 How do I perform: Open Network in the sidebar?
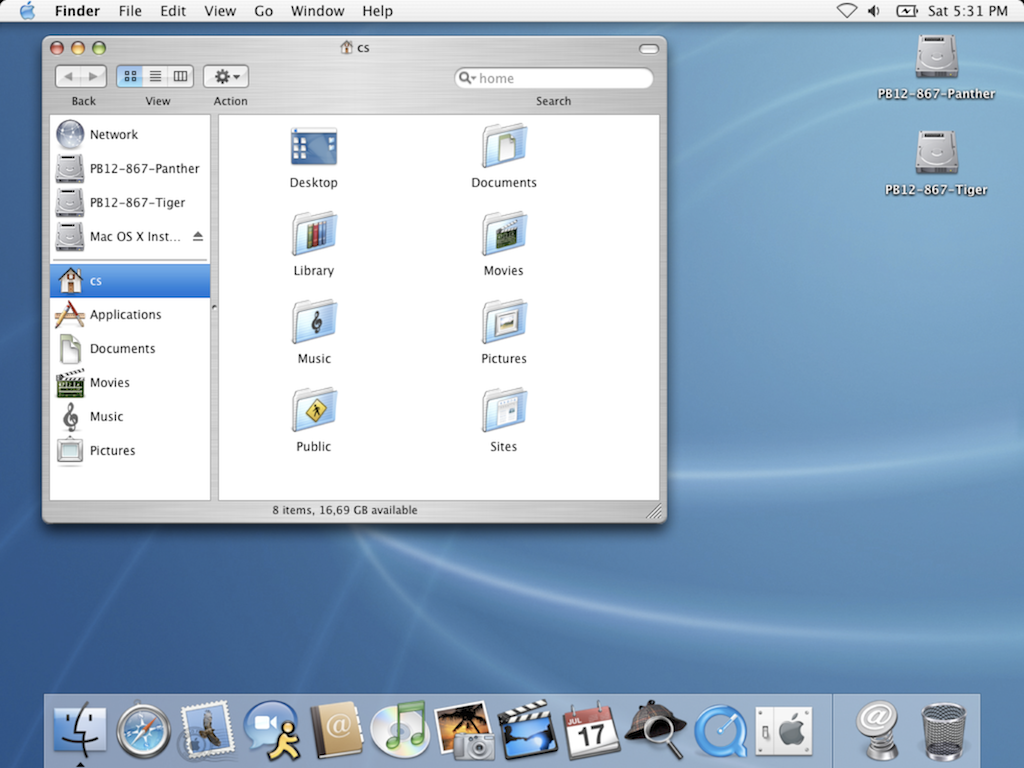(x=130, y=135)
